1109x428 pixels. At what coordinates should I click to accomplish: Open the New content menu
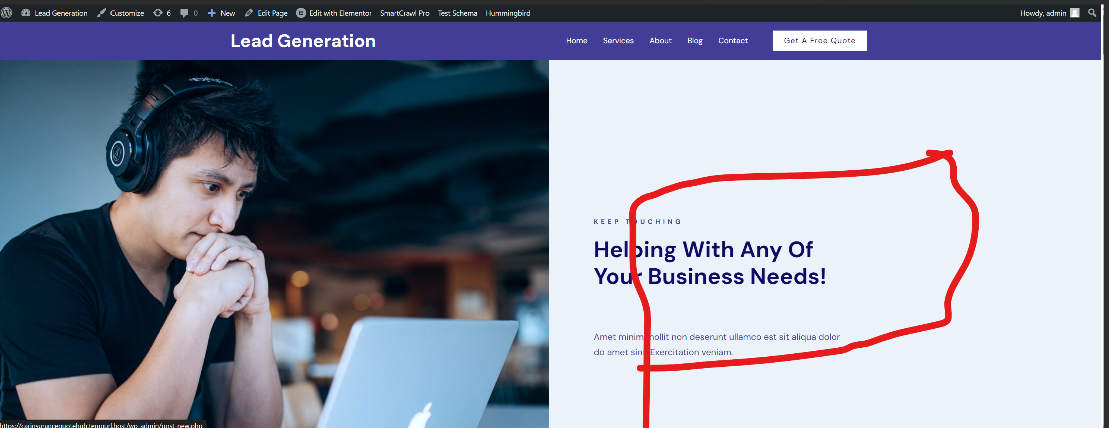point(221,13)
